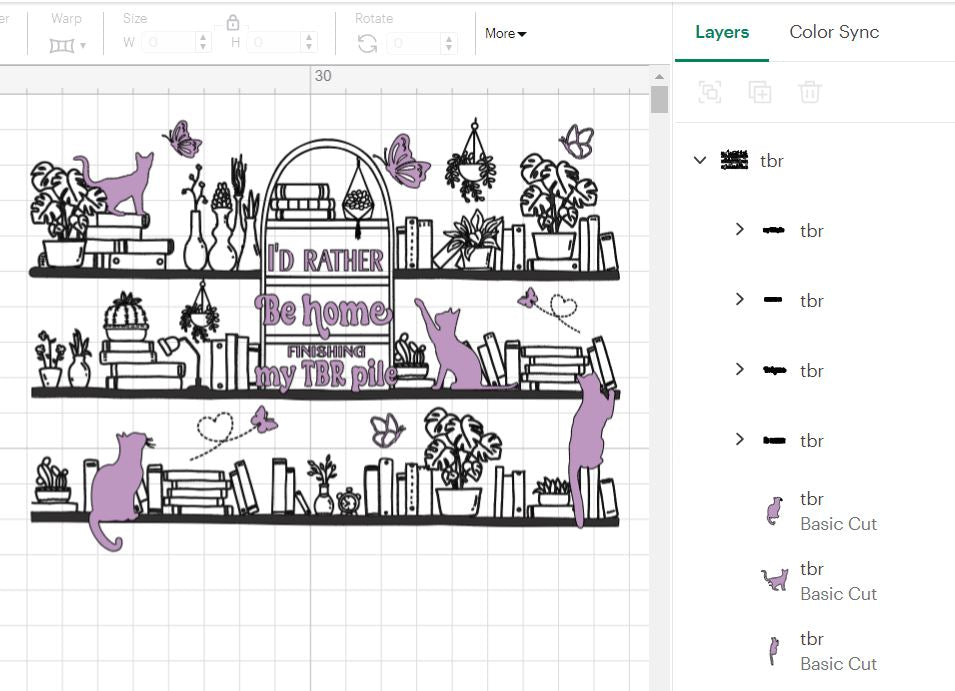Collapse the top-level tbr group
This screenshot has width=955, height=691.
[x=700, y=160]
